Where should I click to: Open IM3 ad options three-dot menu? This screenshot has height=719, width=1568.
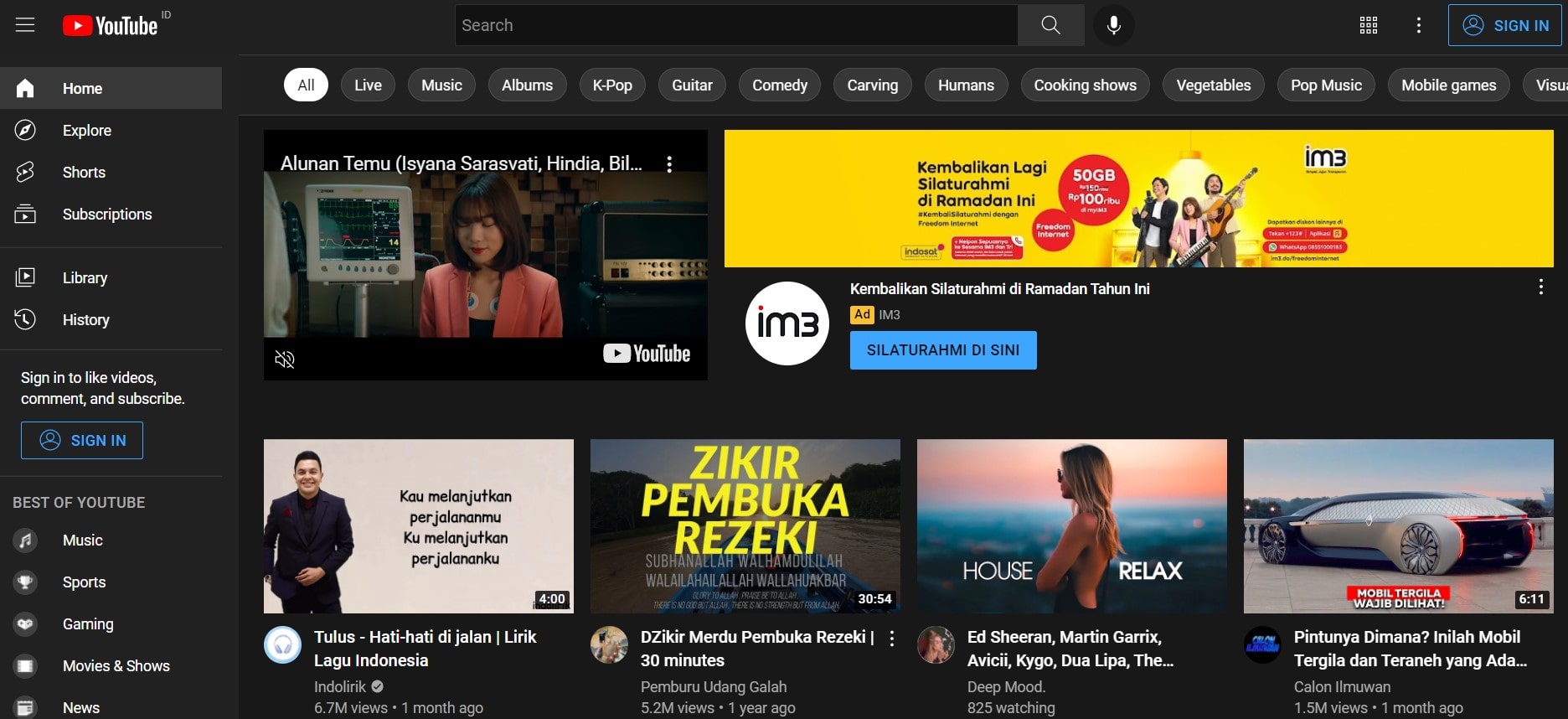click(x=1540, y=287)
